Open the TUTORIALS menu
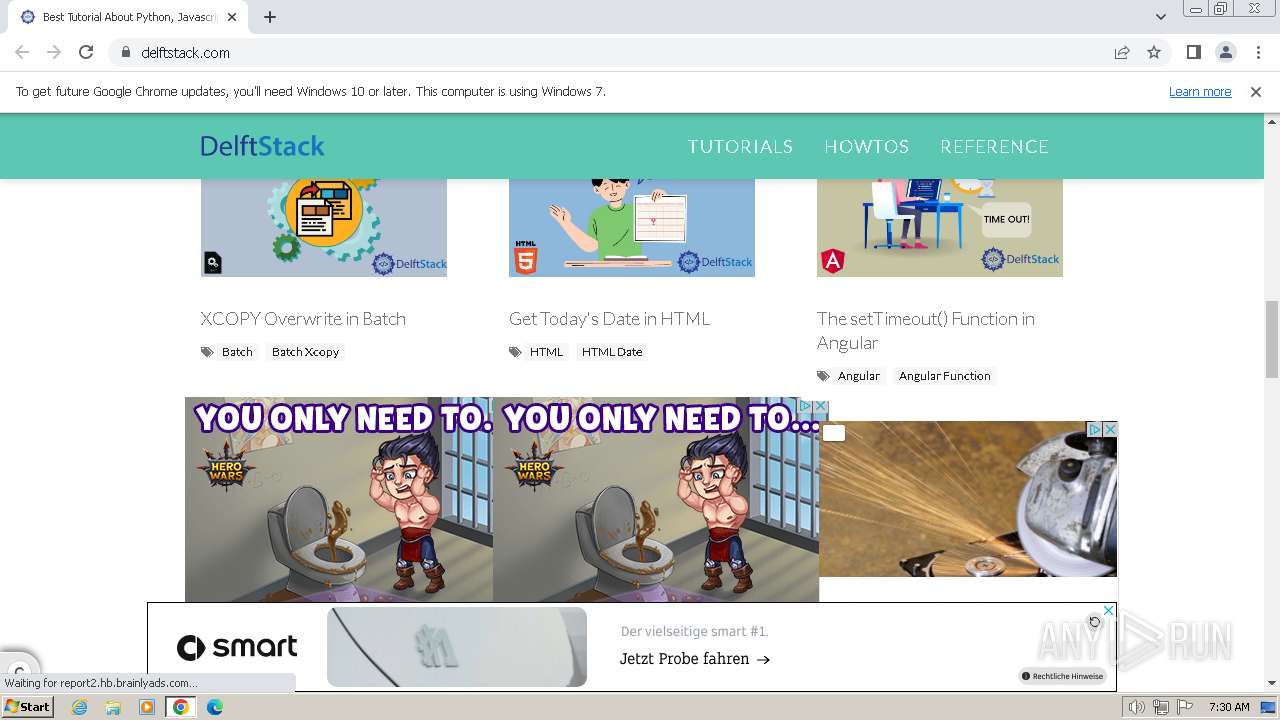The image size is (1280, 720). point(740,146)
